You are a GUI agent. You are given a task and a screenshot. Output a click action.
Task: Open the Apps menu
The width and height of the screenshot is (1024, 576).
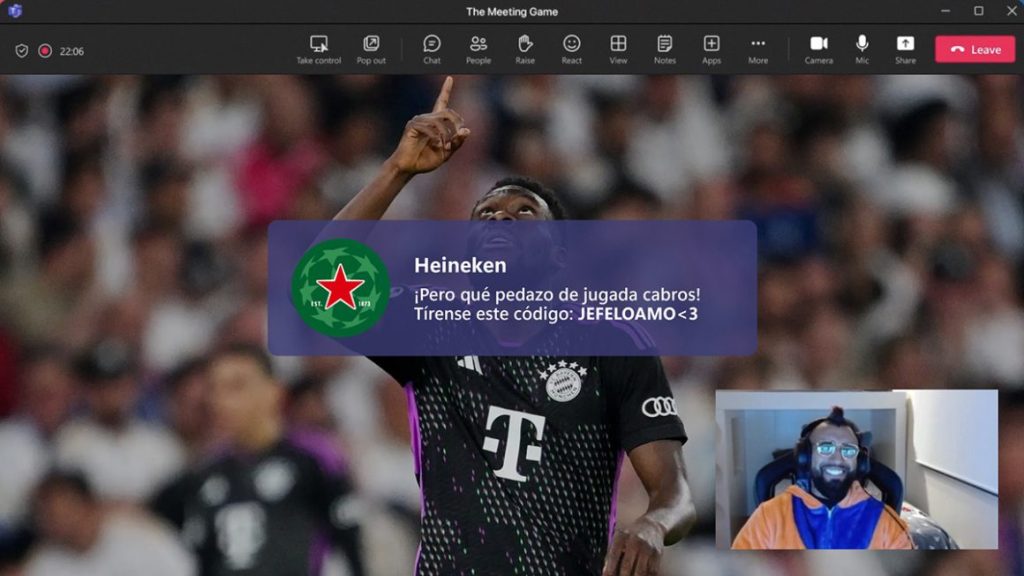pyautogui.click(x=711, y=49)
